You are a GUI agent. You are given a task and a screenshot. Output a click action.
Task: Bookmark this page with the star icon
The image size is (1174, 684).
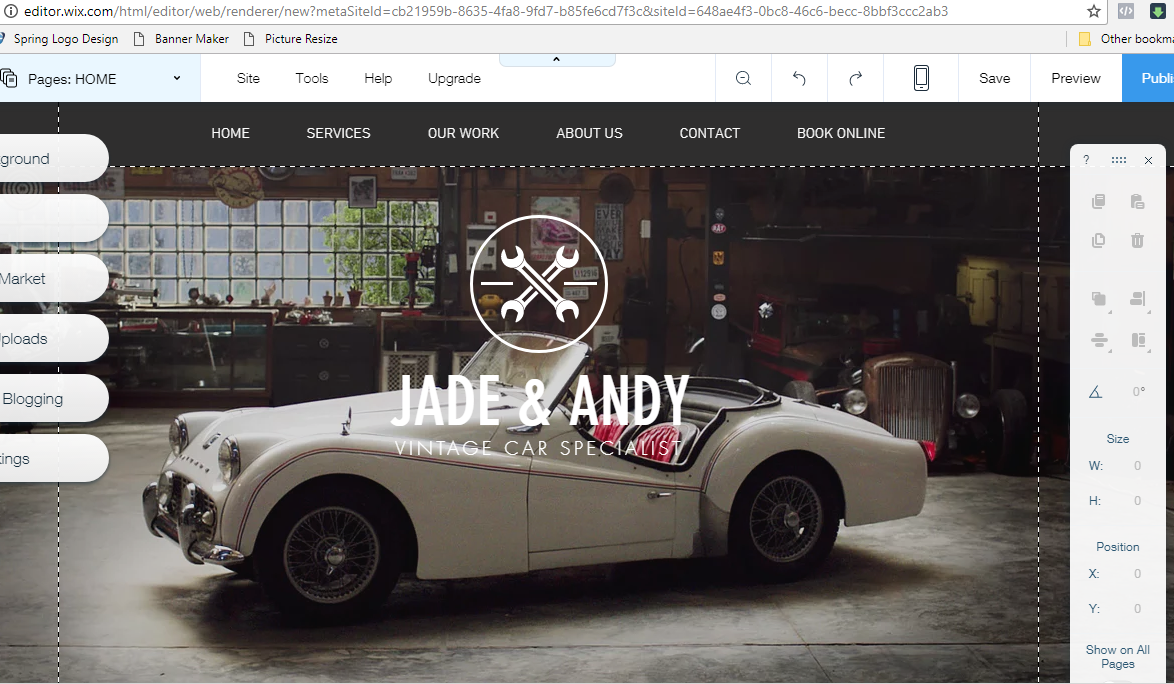[1094, 11]
